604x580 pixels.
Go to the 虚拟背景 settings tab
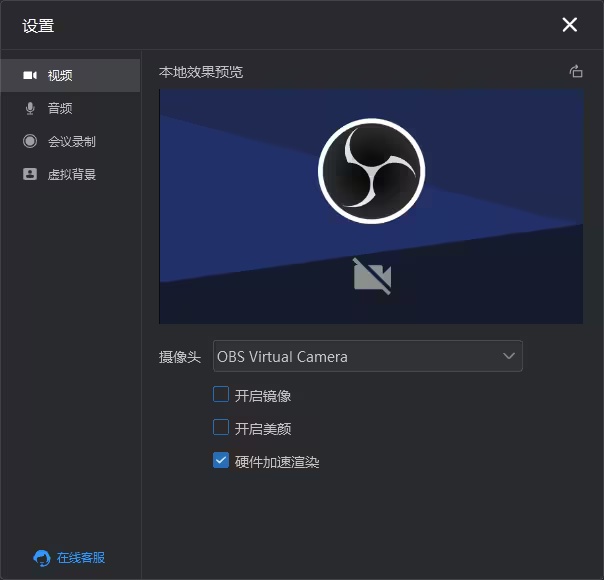pos(72,174)
